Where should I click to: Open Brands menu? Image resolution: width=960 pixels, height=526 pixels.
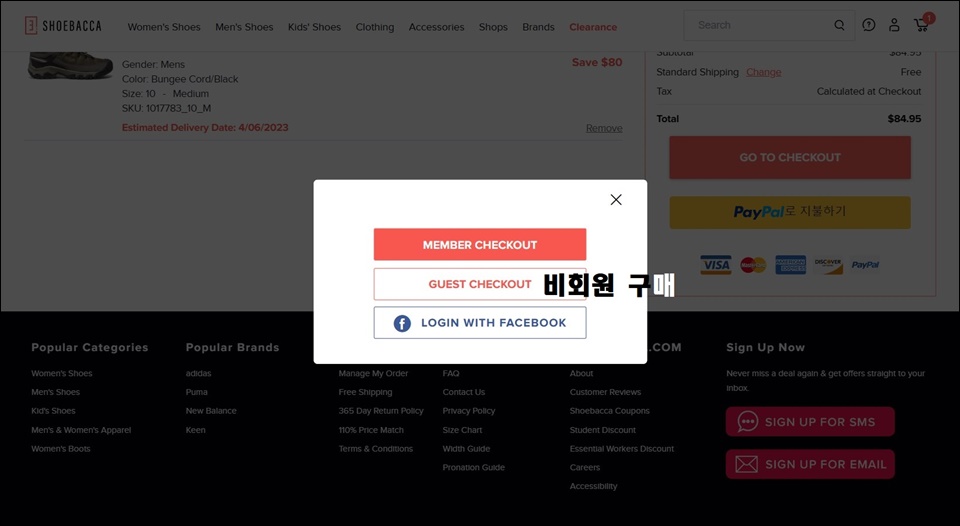click(x=538, y=27)
